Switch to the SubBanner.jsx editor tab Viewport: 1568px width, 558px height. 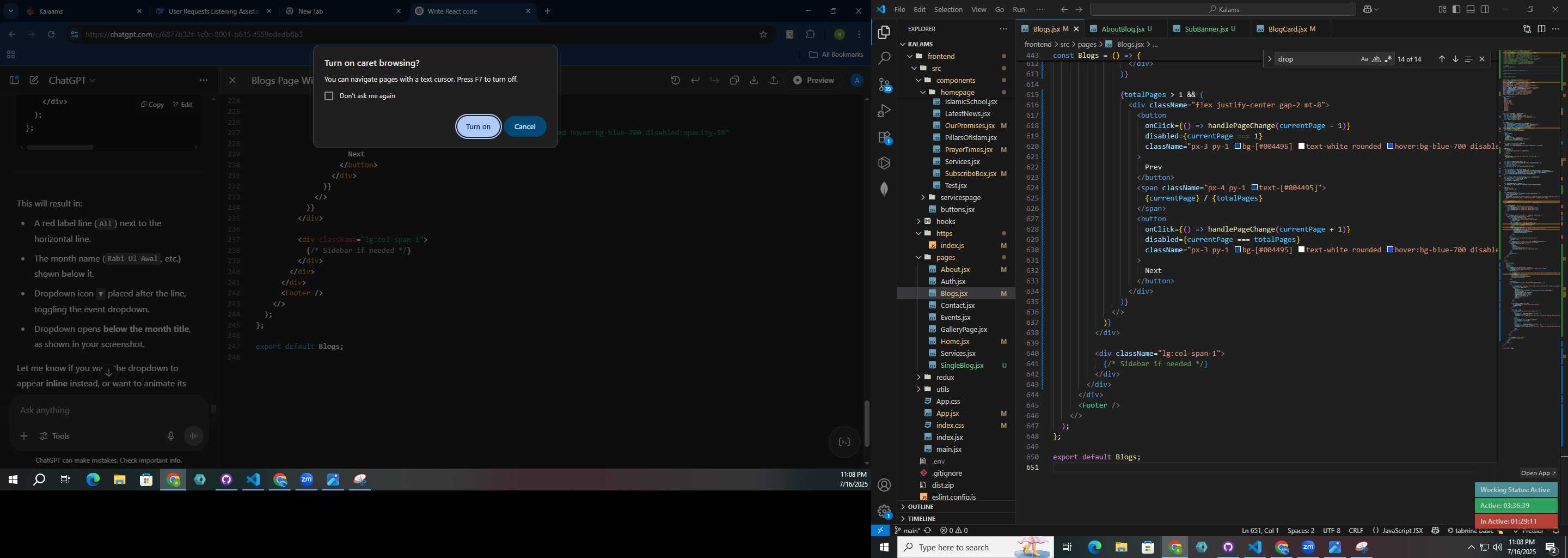pyautogui.click(x=1209, y=29)
